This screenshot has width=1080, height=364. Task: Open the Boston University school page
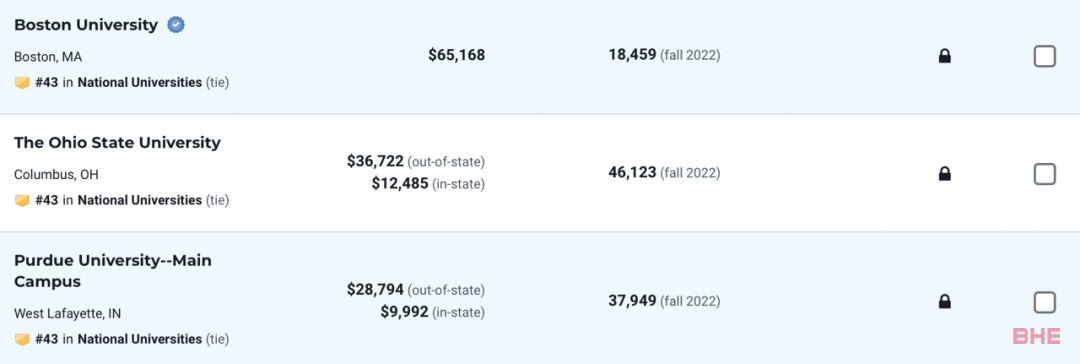(86, 26)
